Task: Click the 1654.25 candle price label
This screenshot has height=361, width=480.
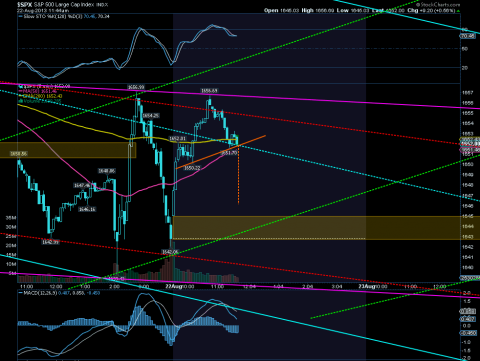Action: 151,116
